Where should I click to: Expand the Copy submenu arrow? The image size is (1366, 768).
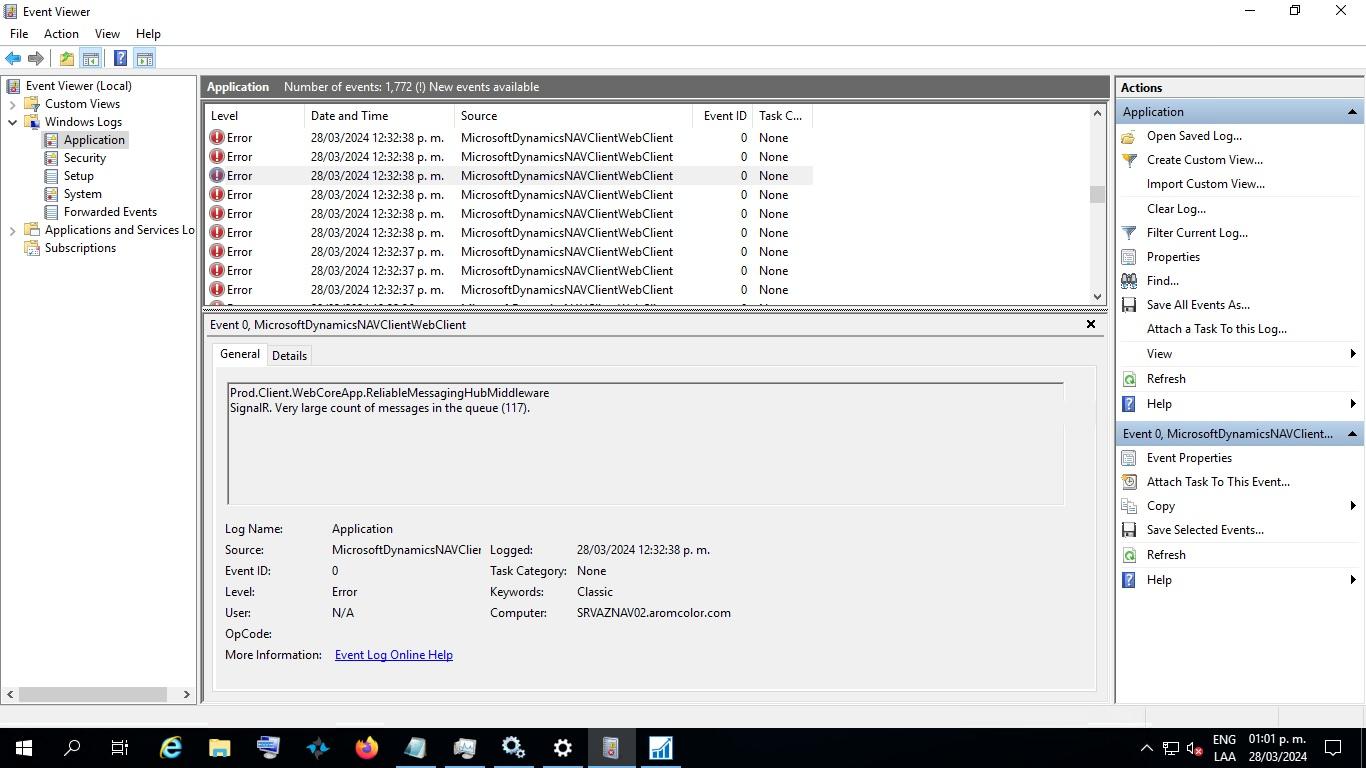pos(1353,506)
